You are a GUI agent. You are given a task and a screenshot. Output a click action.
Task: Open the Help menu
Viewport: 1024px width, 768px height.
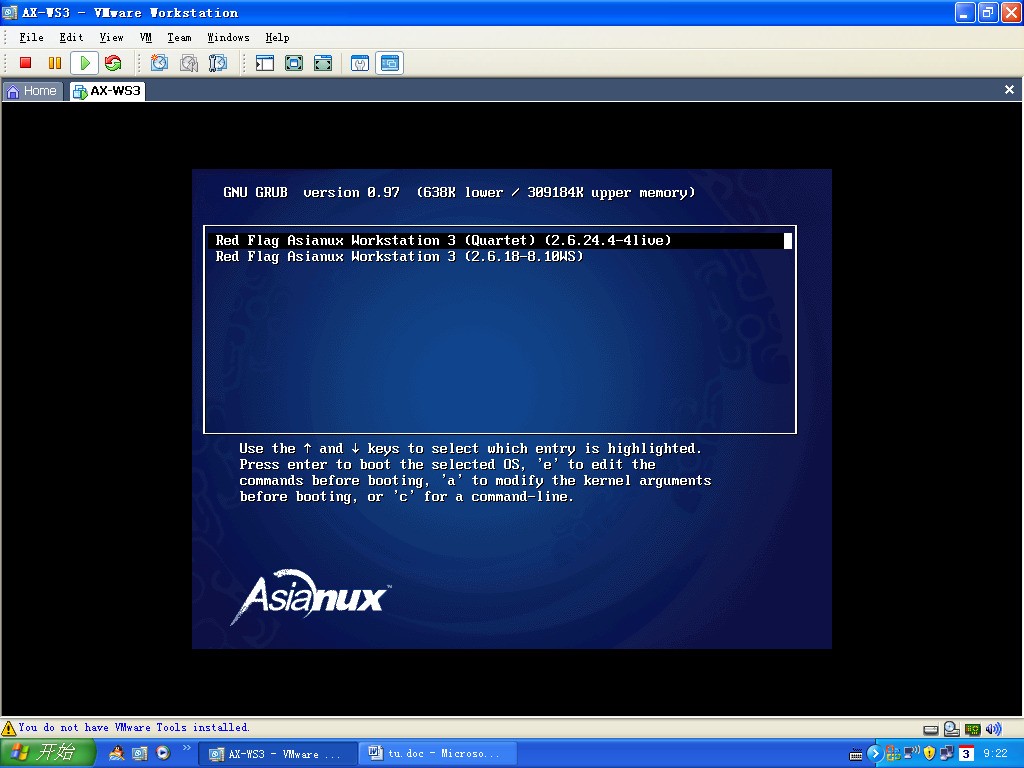(278, 37)
